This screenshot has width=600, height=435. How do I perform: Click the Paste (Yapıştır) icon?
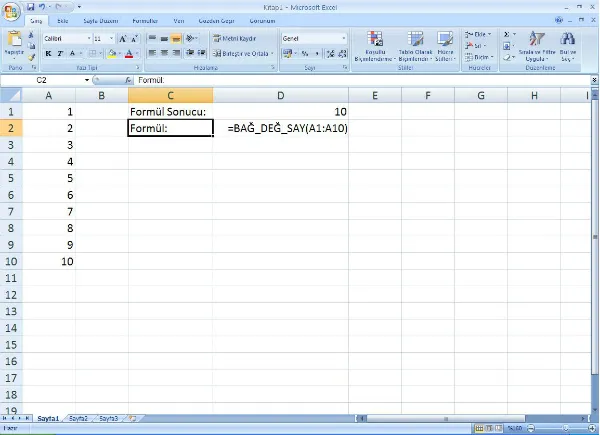15,42
